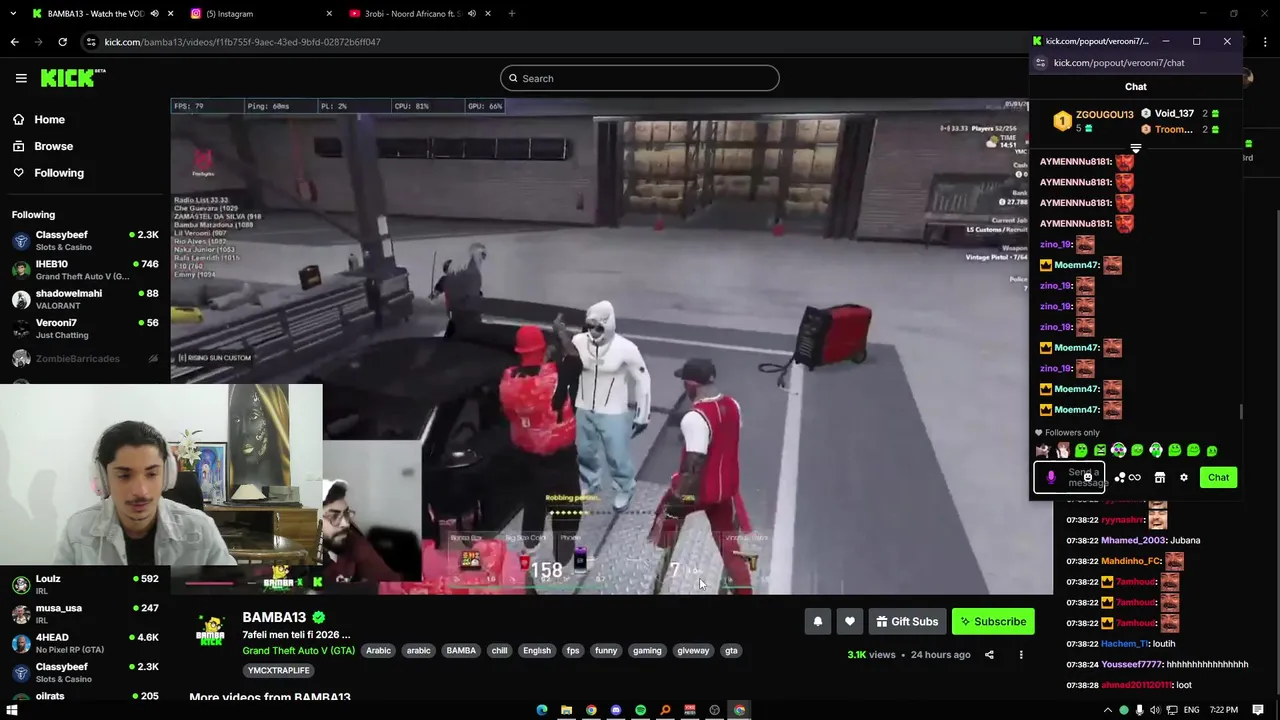Click green Chat send button
Viewport: 1280px width, 720px height.
(1218, 477)
